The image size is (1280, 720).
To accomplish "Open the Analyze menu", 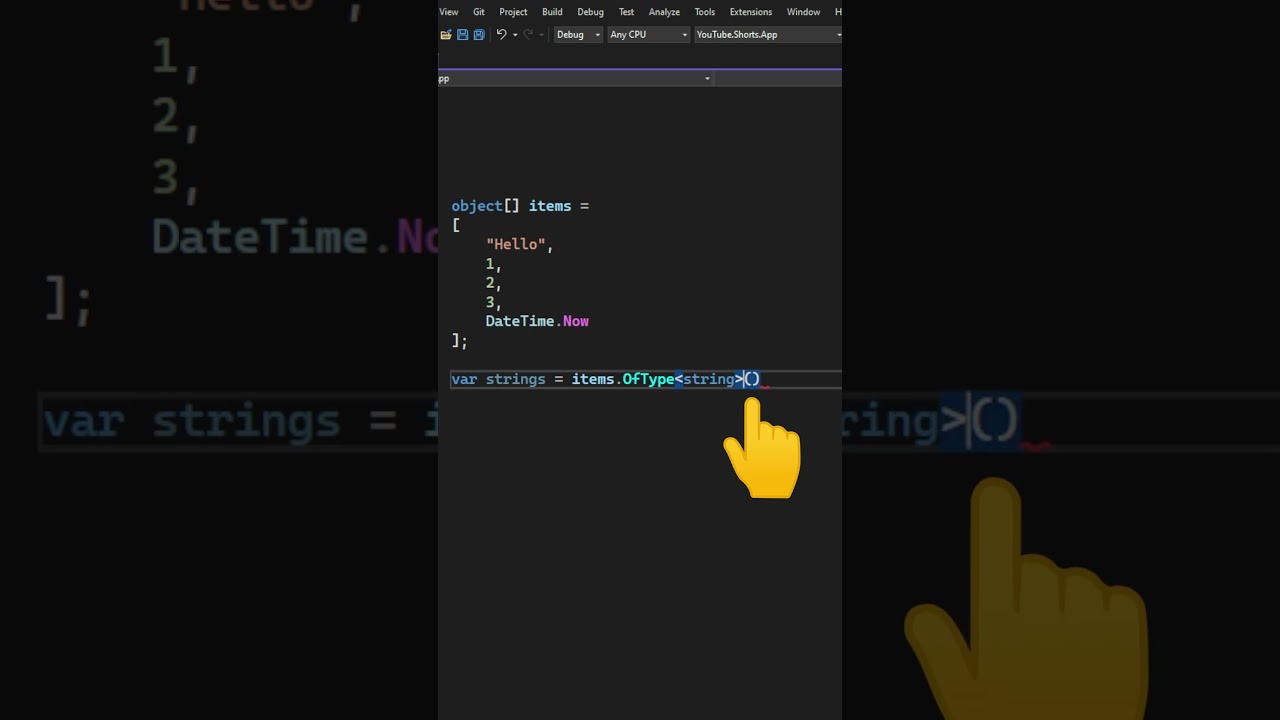I will pos(664,12).
